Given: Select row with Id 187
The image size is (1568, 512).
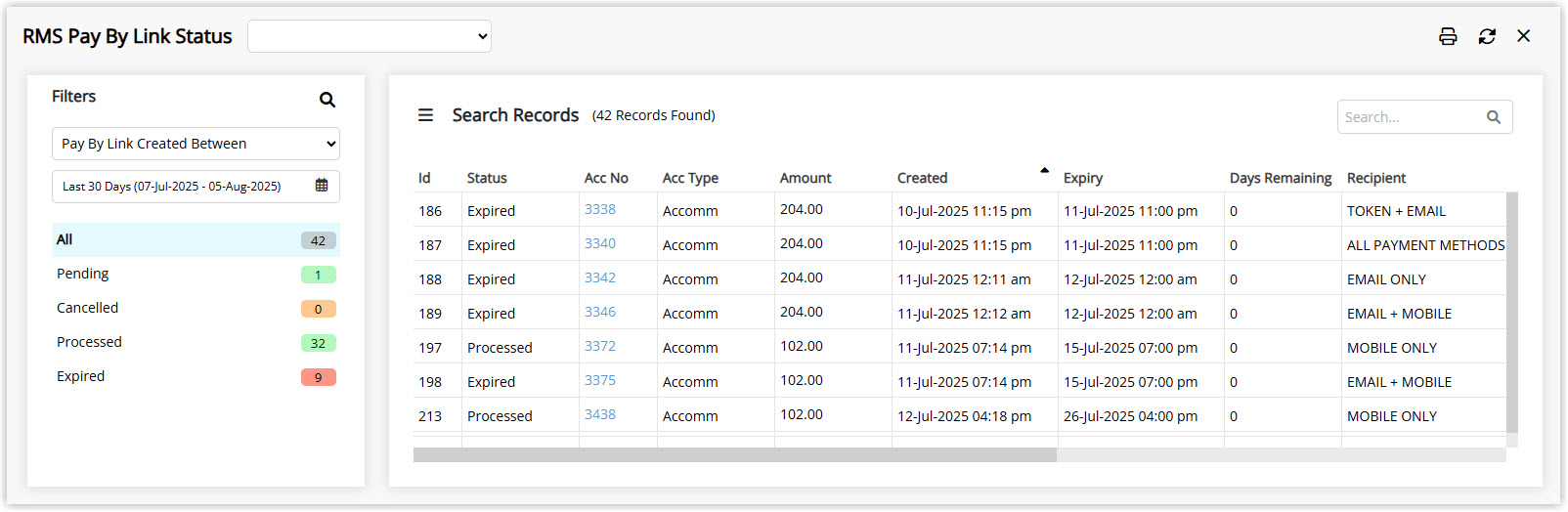Looking at the screenshot, I should tap(960, 244).
